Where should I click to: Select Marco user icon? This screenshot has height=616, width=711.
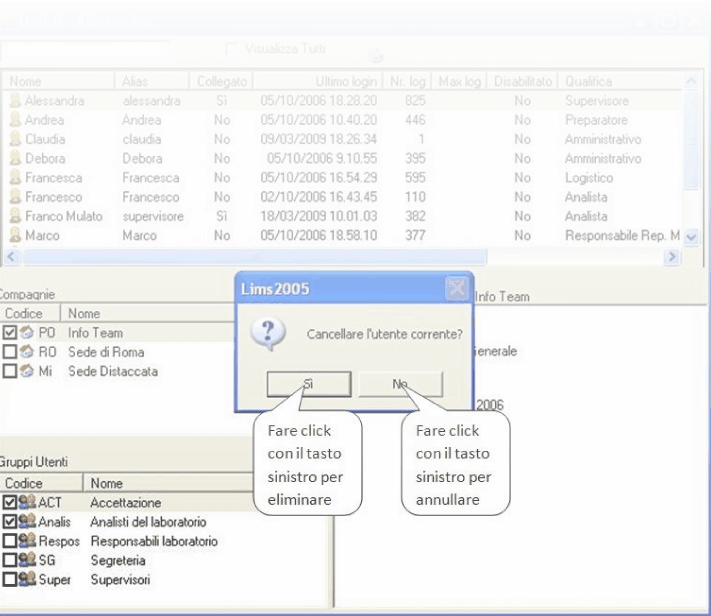pos(15,235)
